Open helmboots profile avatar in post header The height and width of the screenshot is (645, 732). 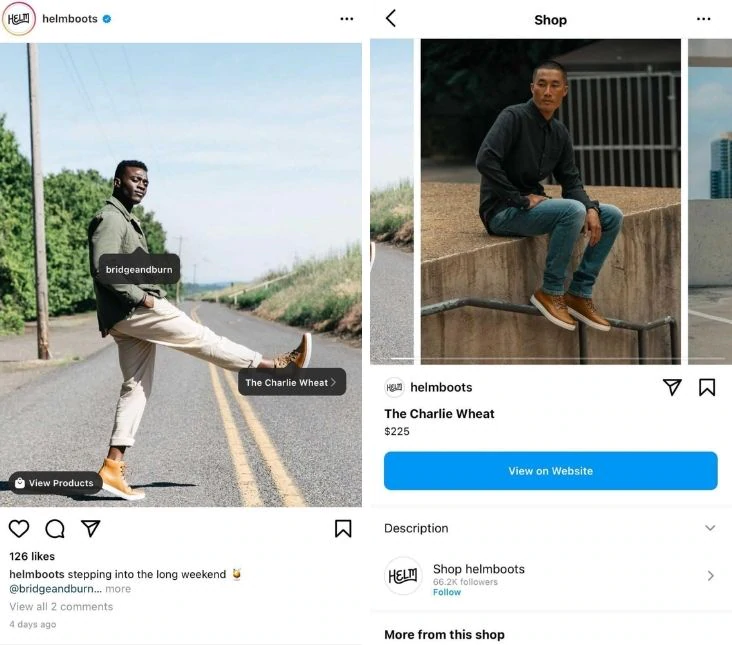[19, 19]
